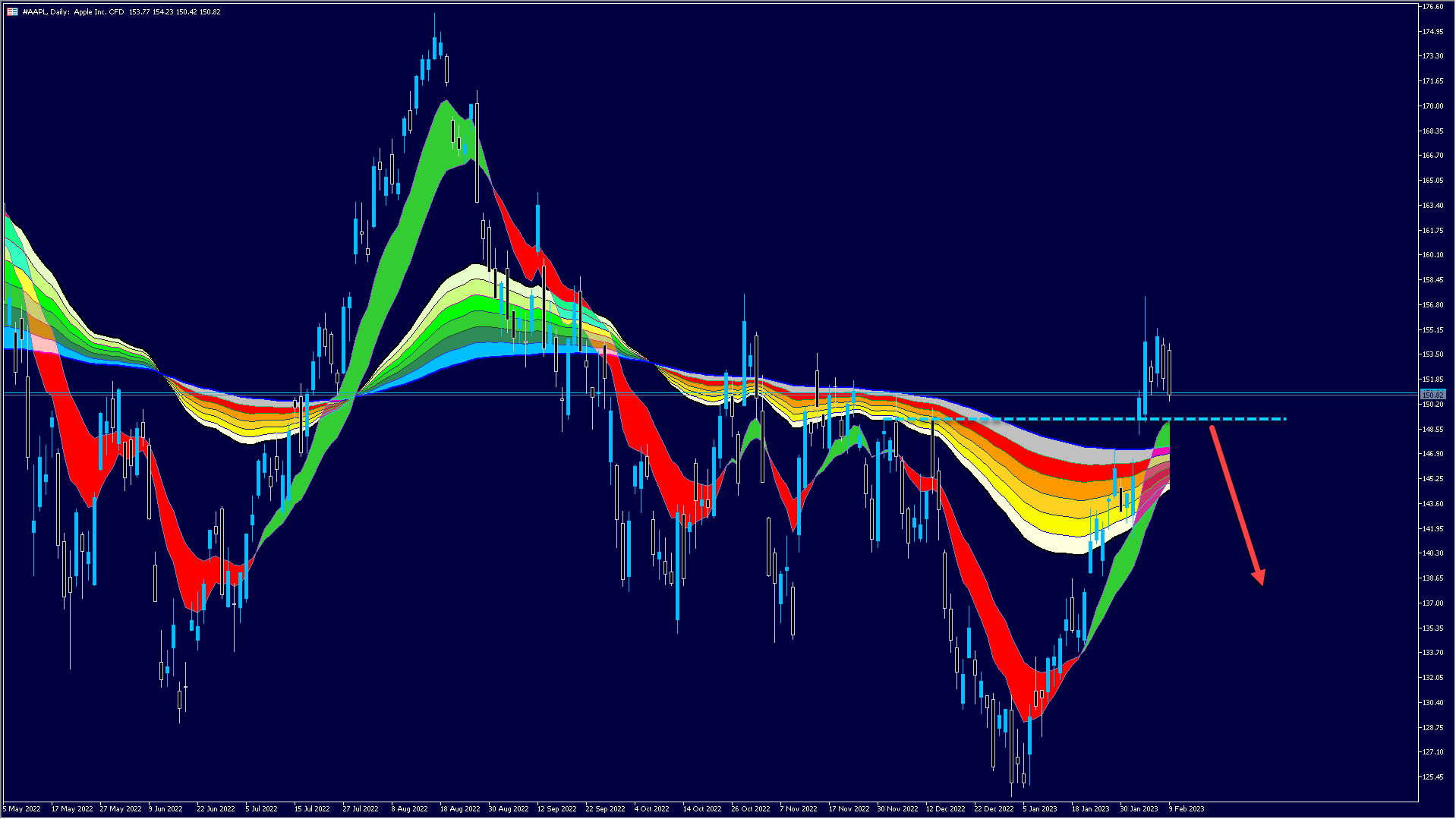Click the 18 Aug 2022 date label

[460, 809]
